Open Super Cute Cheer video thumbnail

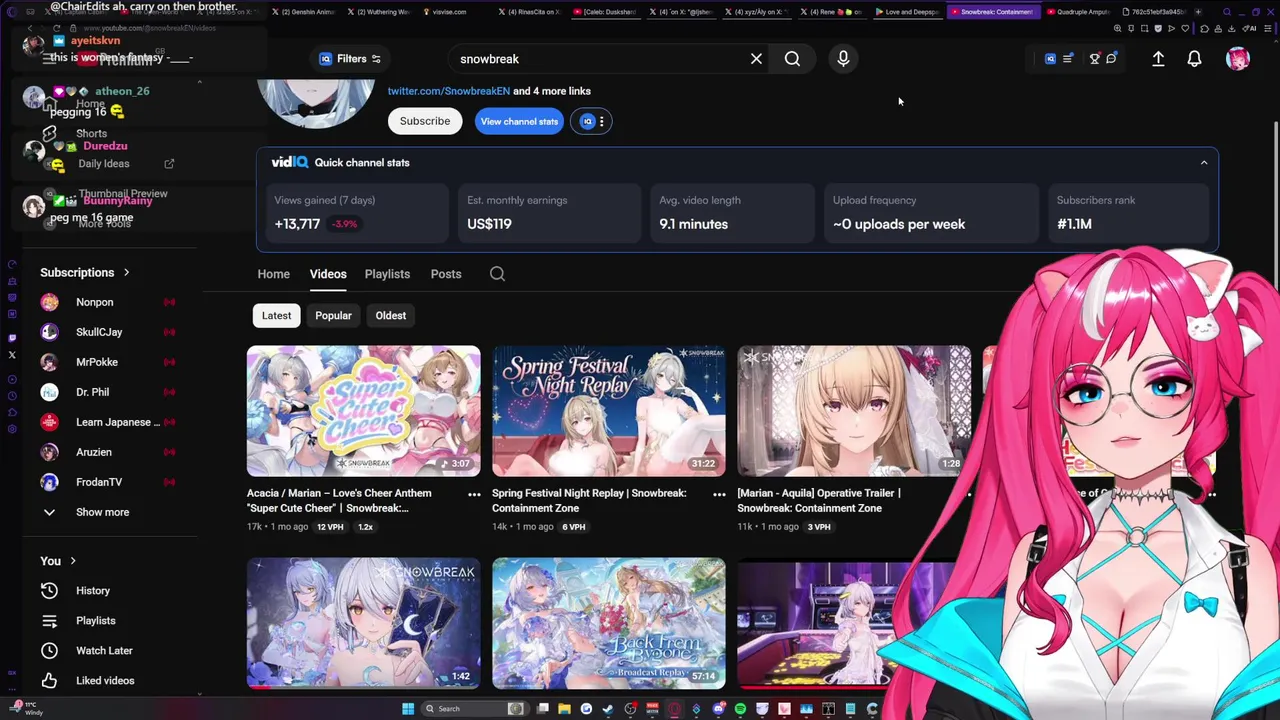tap(363, 411)
